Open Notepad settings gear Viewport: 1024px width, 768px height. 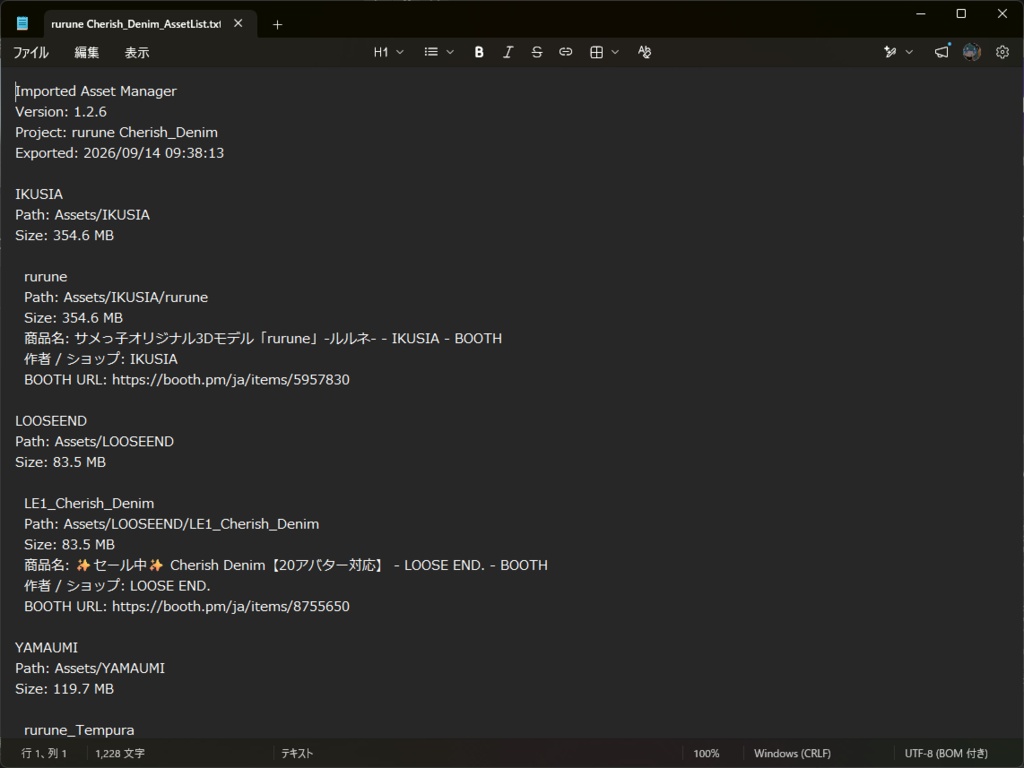[1002, 52]
